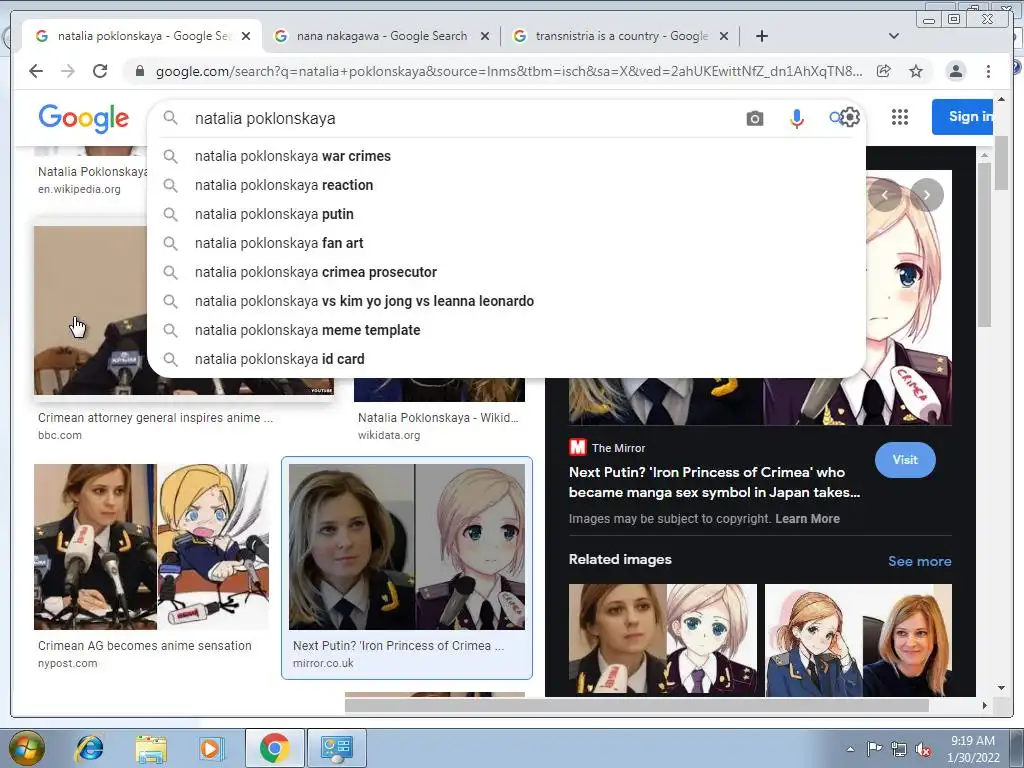This screenshot has width=1024, height=768.
Task: Click the en.wikipedia.org source text
Action: click(79, 189)
